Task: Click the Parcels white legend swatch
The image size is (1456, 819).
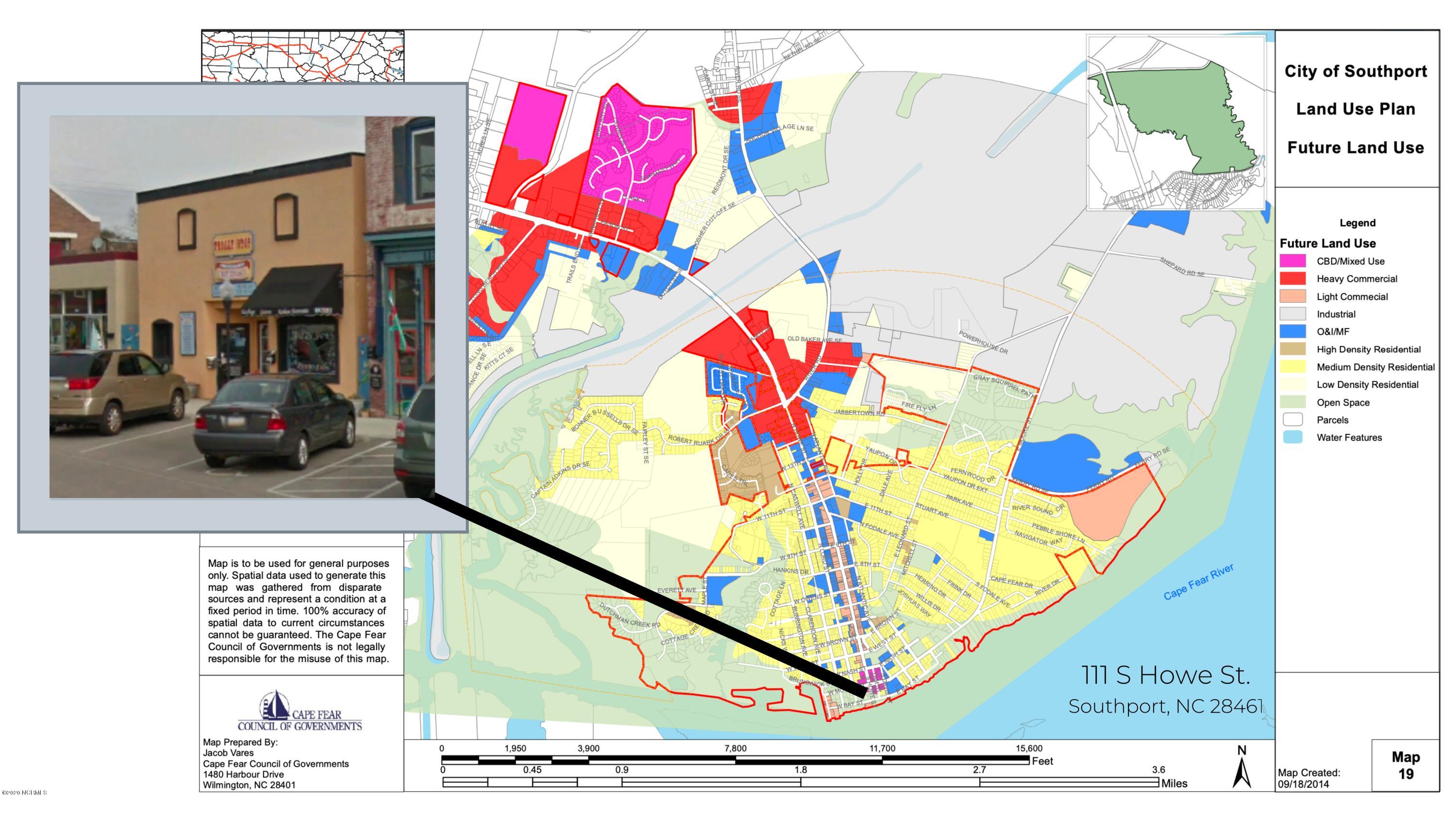Action: (x=1292, y=419)
